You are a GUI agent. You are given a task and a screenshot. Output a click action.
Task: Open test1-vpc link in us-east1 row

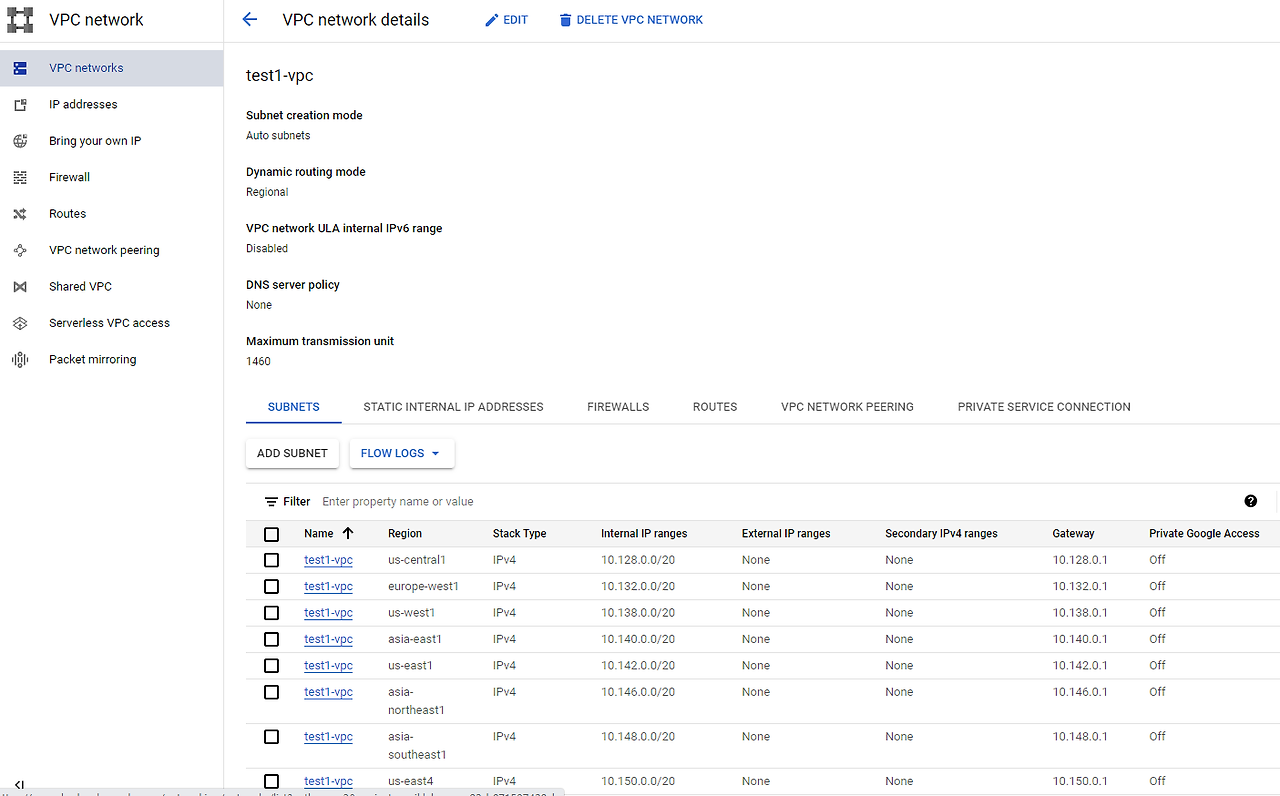click(328, 666)
